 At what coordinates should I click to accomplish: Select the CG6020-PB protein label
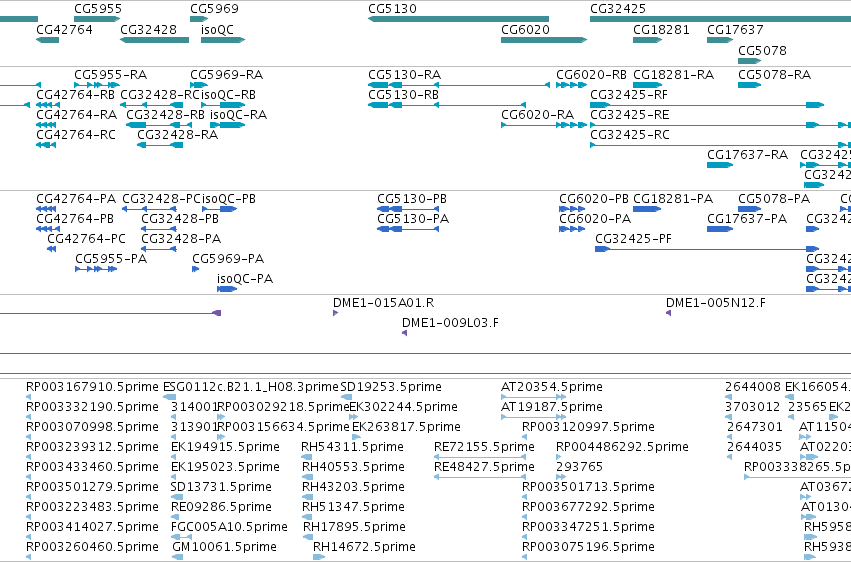tap(594, 199)
